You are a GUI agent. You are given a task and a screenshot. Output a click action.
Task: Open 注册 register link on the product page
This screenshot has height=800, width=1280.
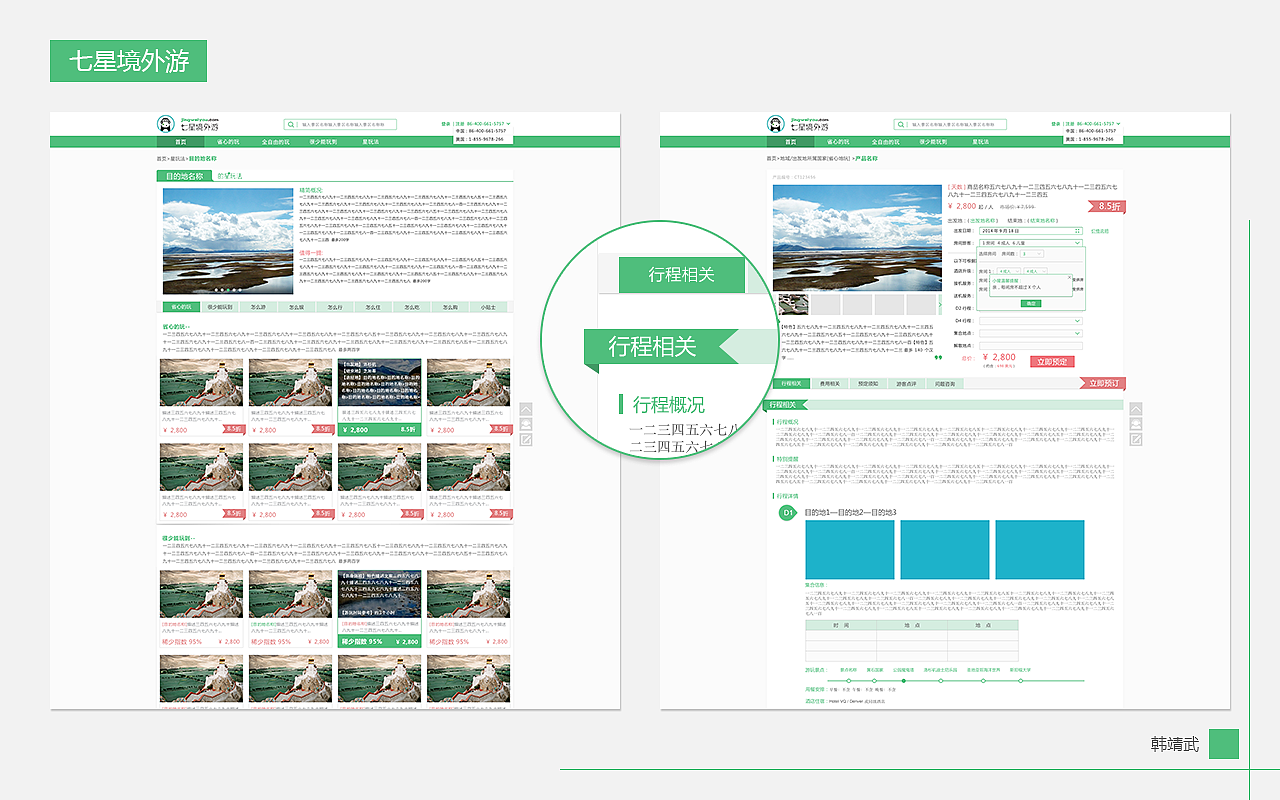[1070, 124]
